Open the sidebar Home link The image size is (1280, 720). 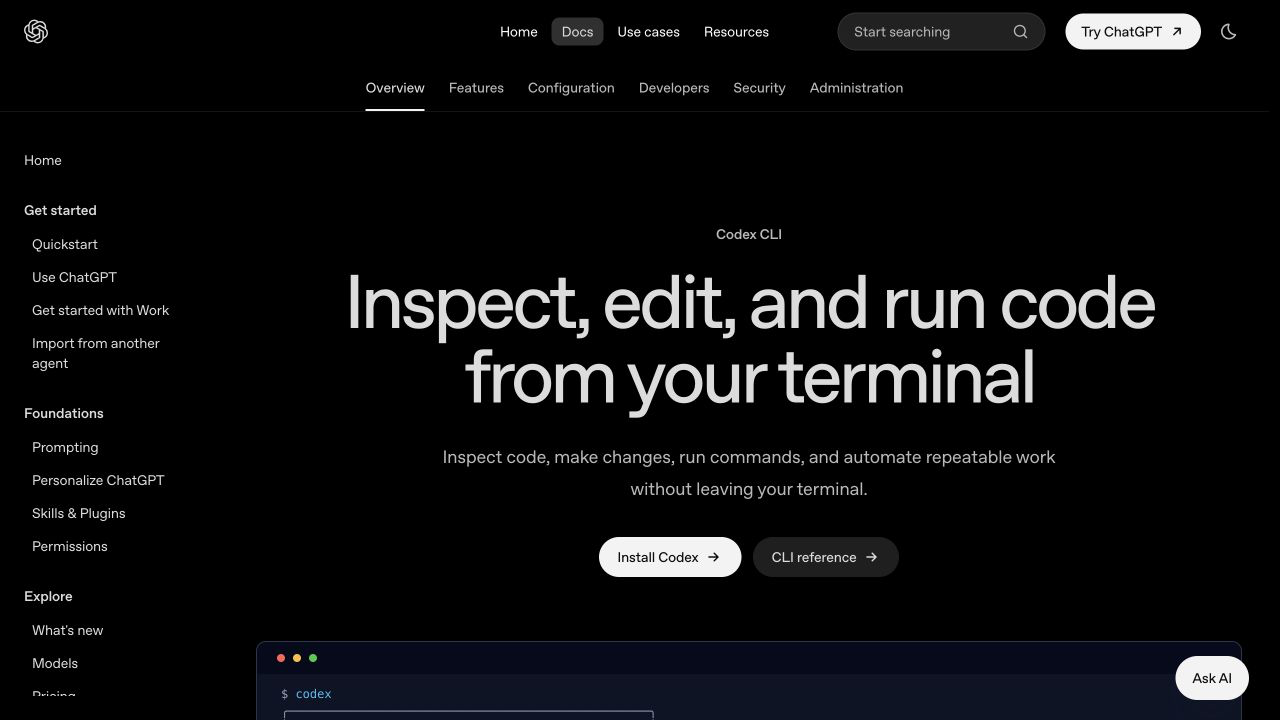coord(43,160)
